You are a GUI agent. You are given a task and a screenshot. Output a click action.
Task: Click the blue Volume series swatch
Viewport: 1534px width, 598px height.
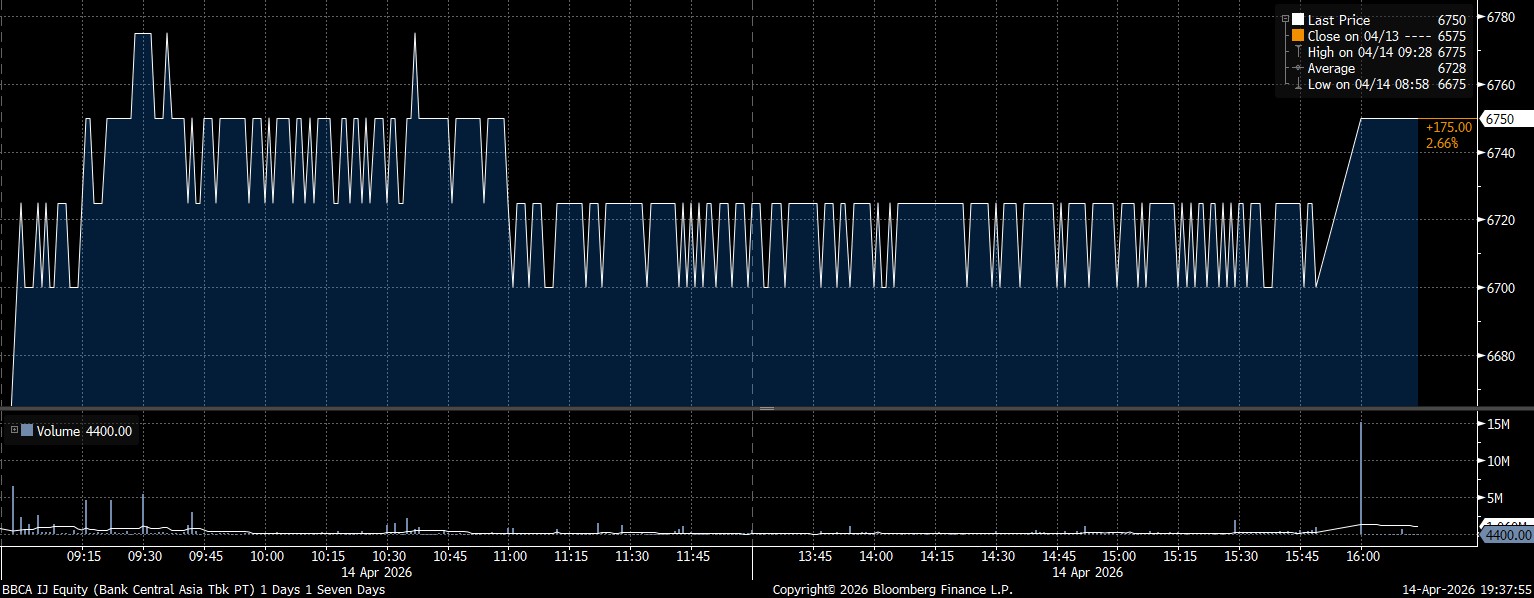coord(27,431)
